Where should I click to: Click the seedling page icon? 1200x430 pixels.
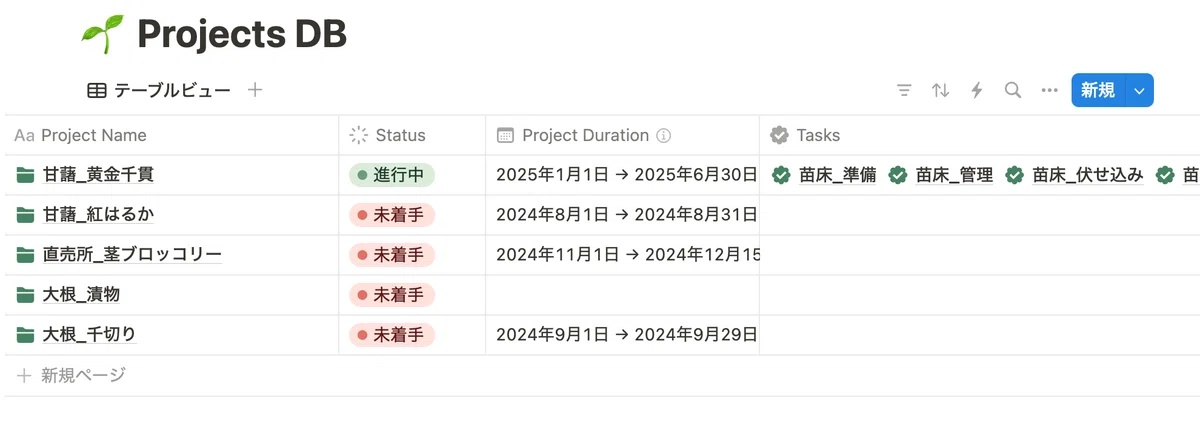pos(102,35)
